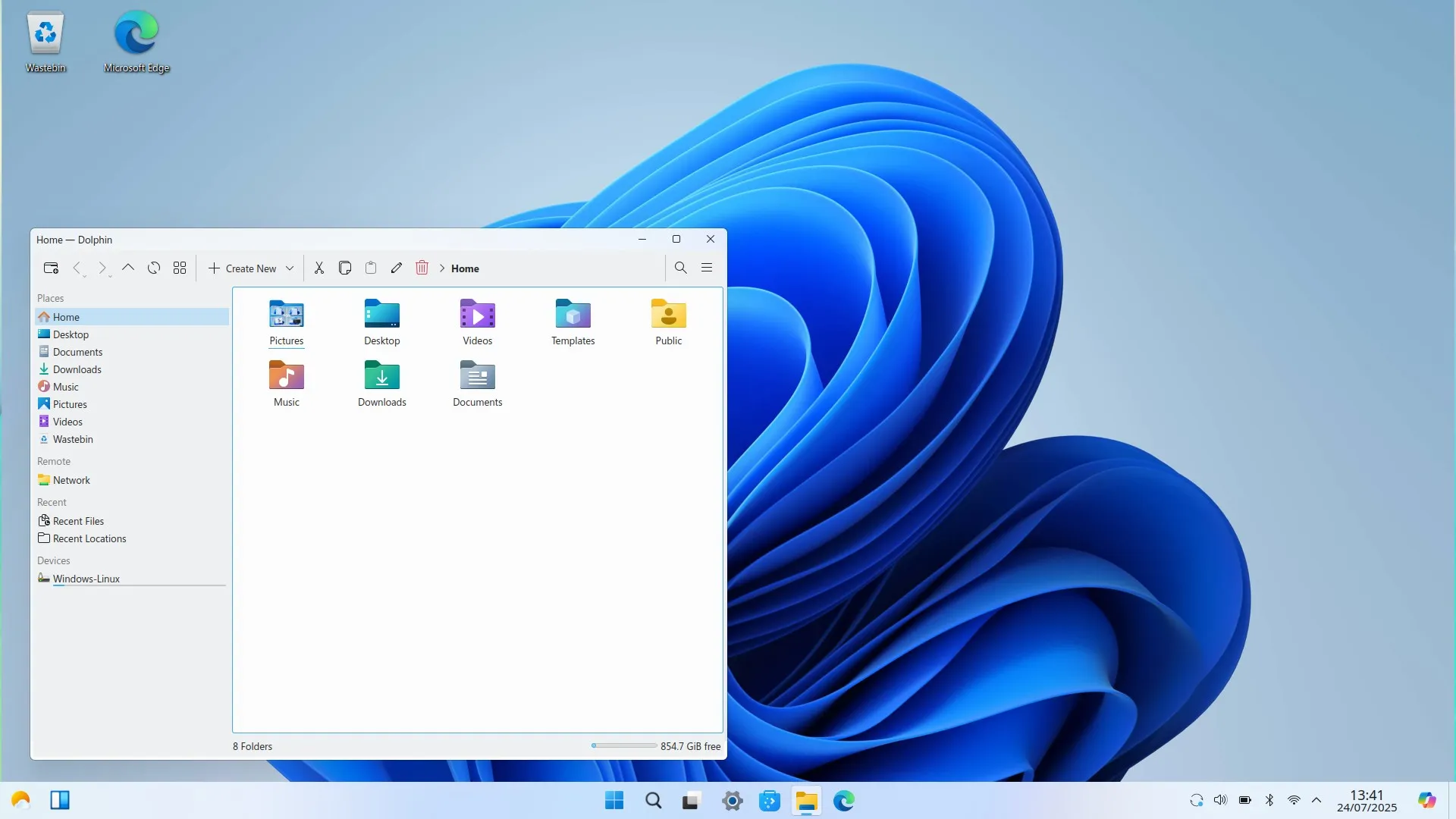Screen dimensions: 1456x819
Task: Click the Paste clipboard icon
Action: (x=371, y=268)
